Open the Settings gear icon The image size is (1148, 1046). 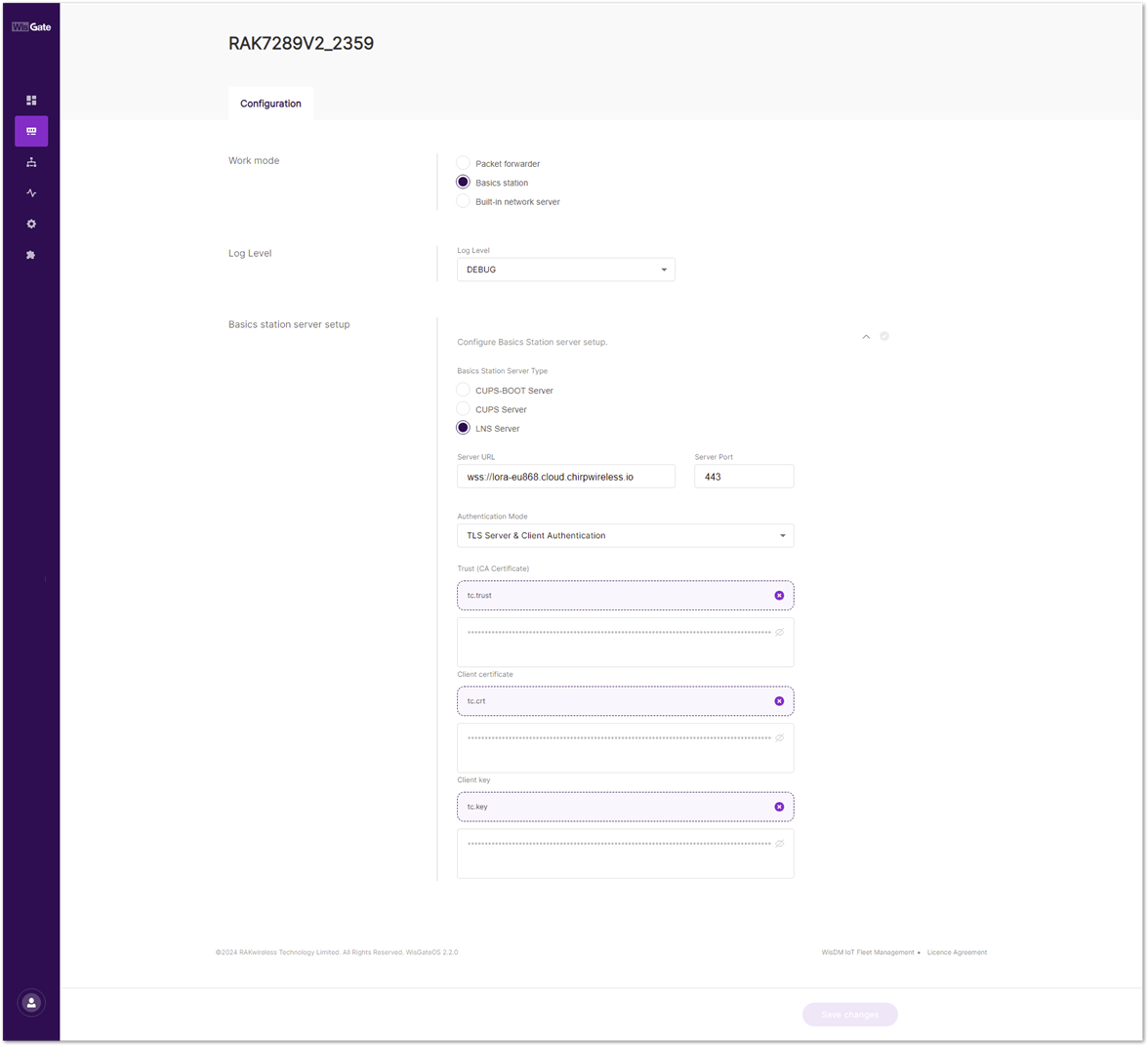(x=31, y=224)
